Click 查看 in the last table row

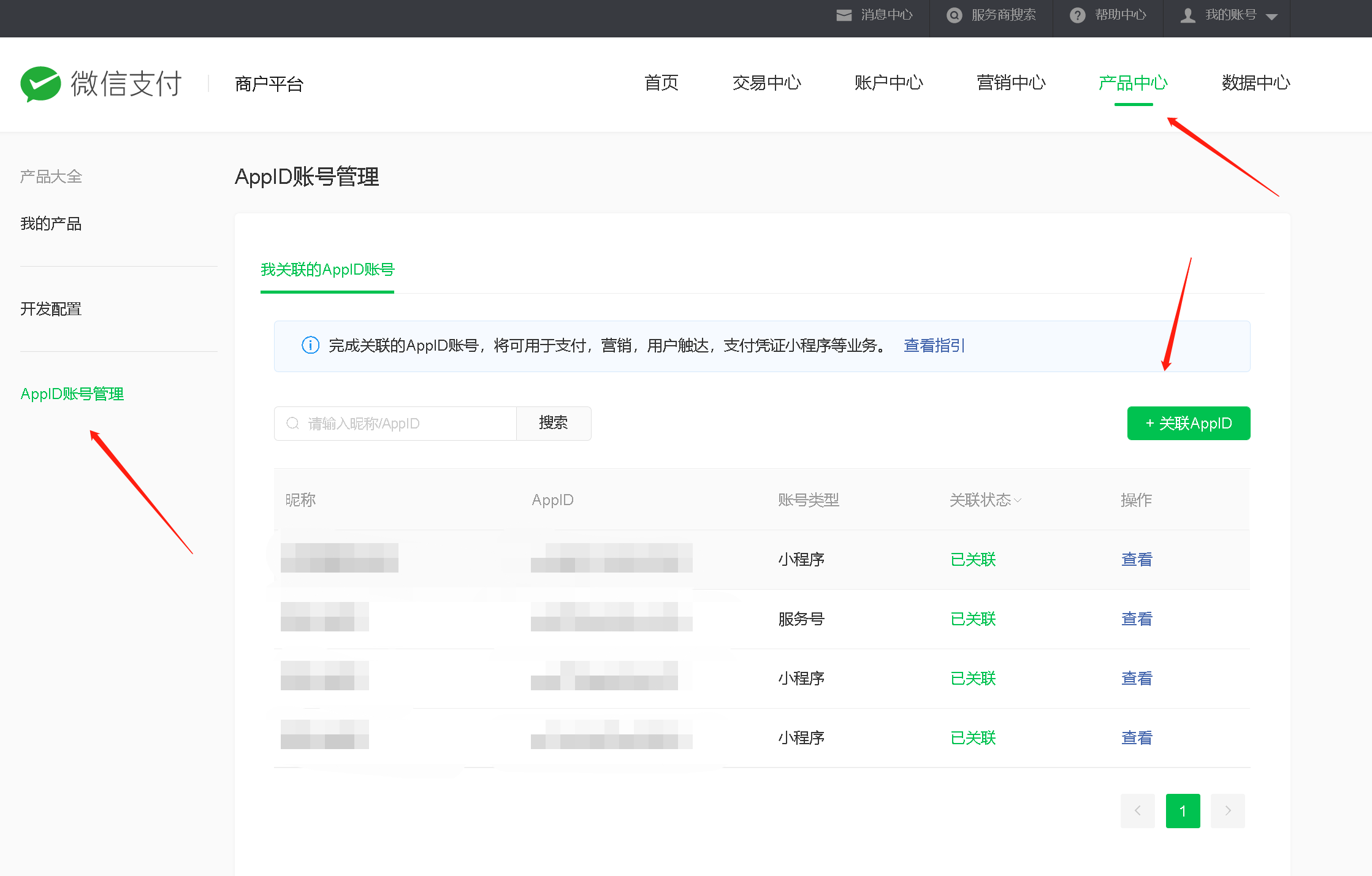pyautogui.click(x=1137, y=738)
